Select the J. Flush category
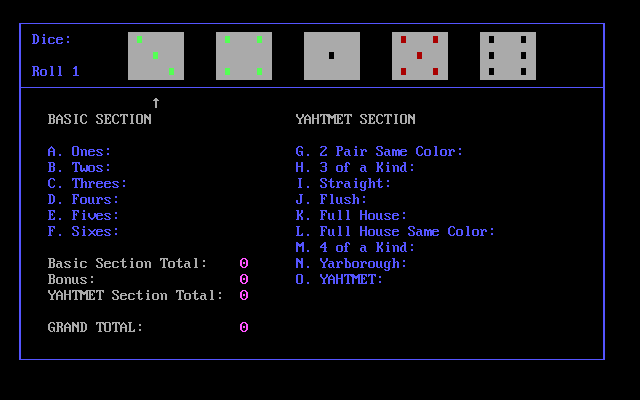 [331, 200]
